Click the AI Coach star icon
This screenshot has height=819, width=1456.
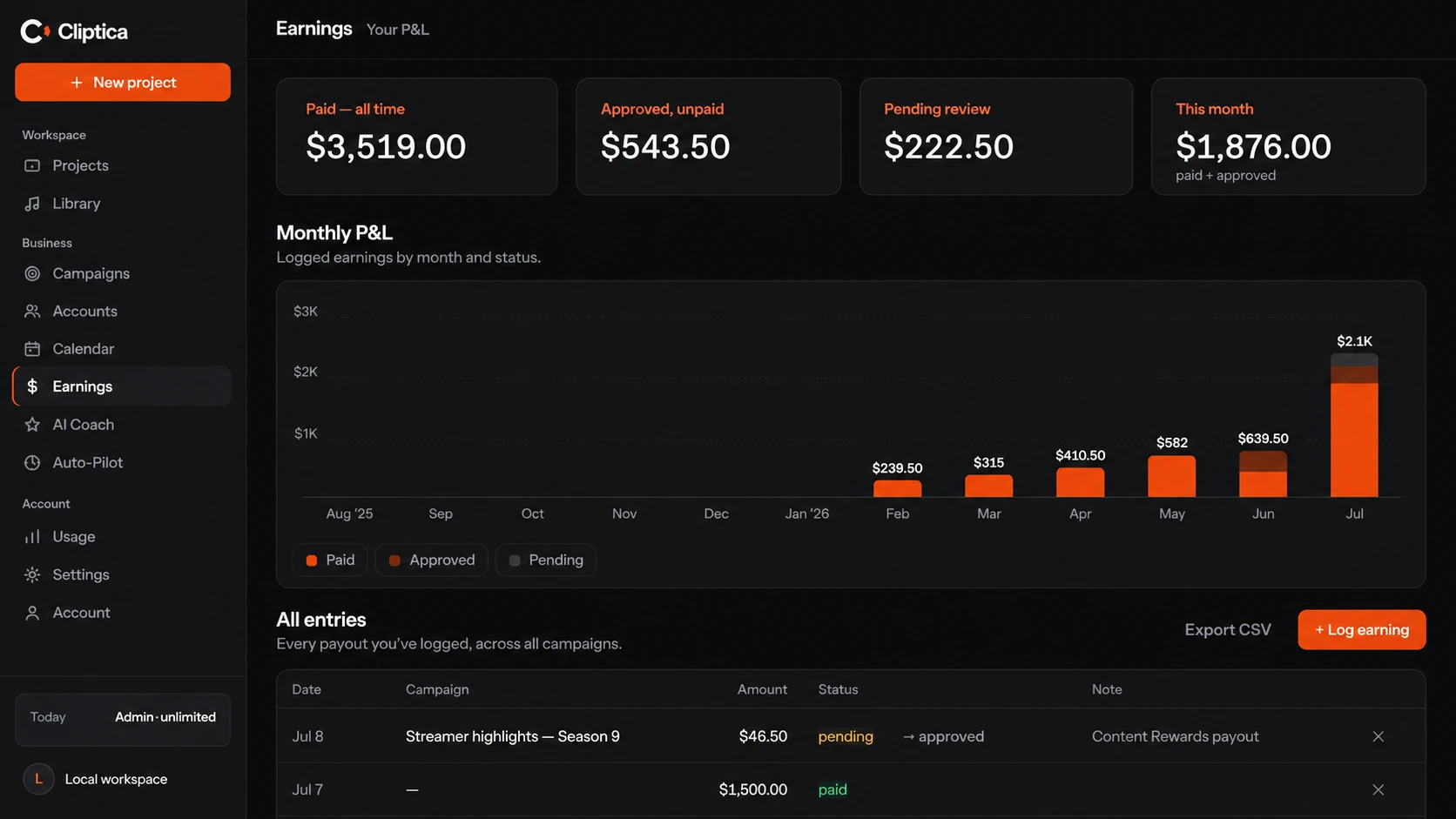tap(32, 425)
